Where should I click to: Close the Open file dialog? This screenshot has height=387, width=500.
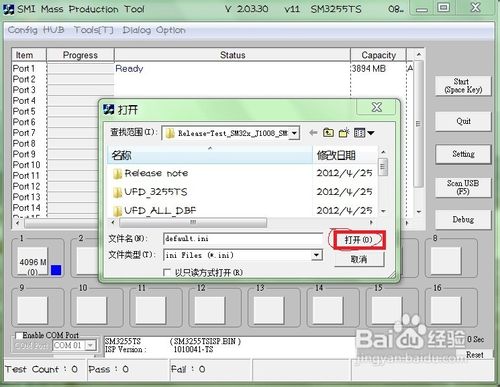[x=377, y=107]
